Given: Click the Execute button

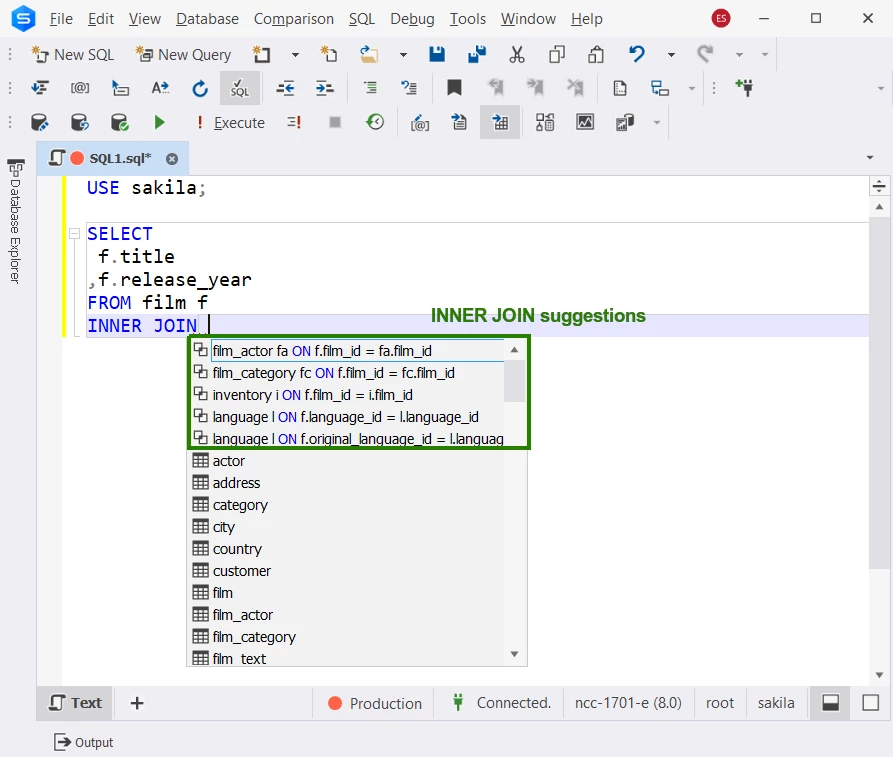Looking at the screenshot, I should [x=231, y=122].
